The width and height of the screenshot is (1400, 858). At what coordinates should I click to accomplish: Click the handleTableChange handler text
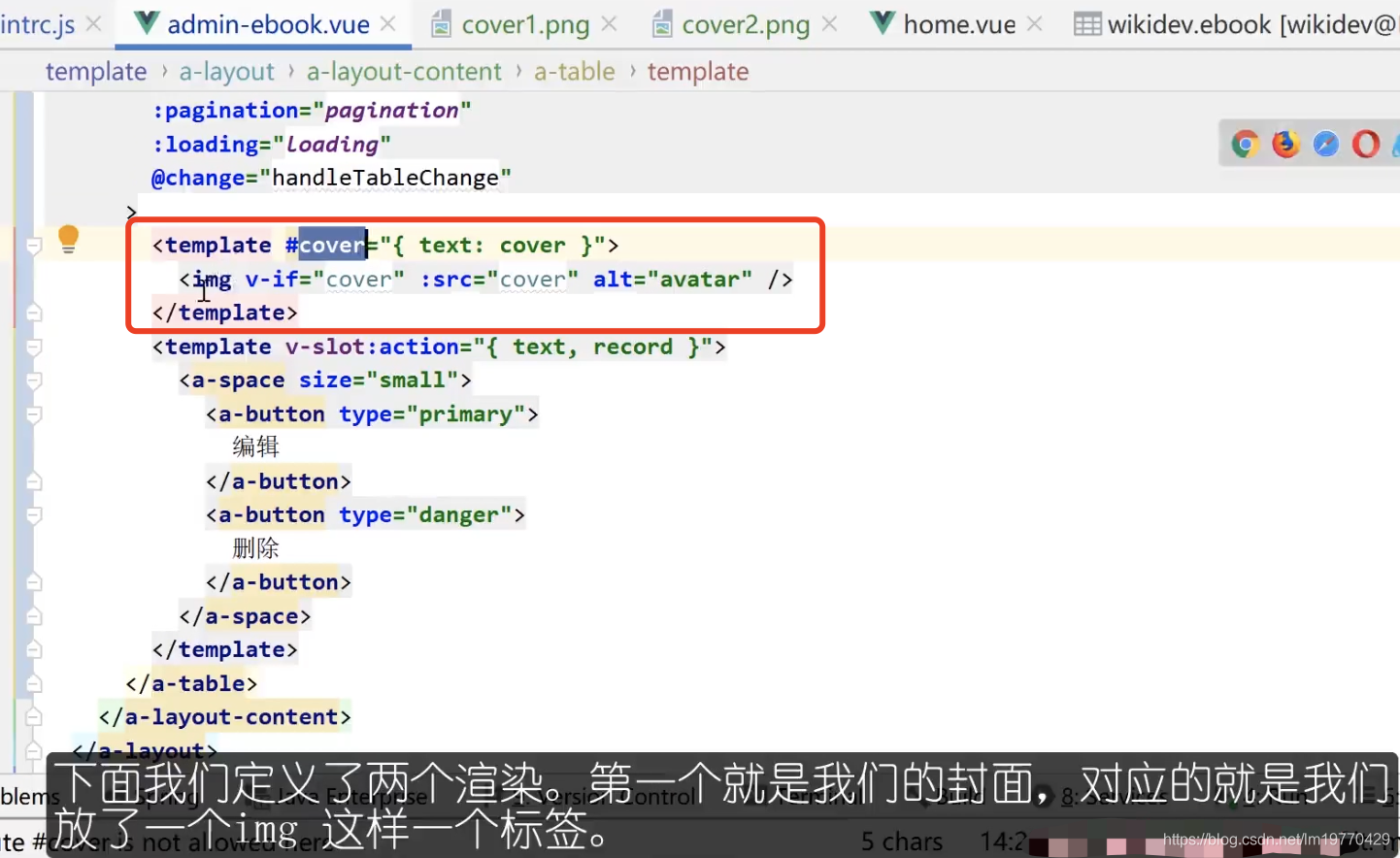coord(385,178)
